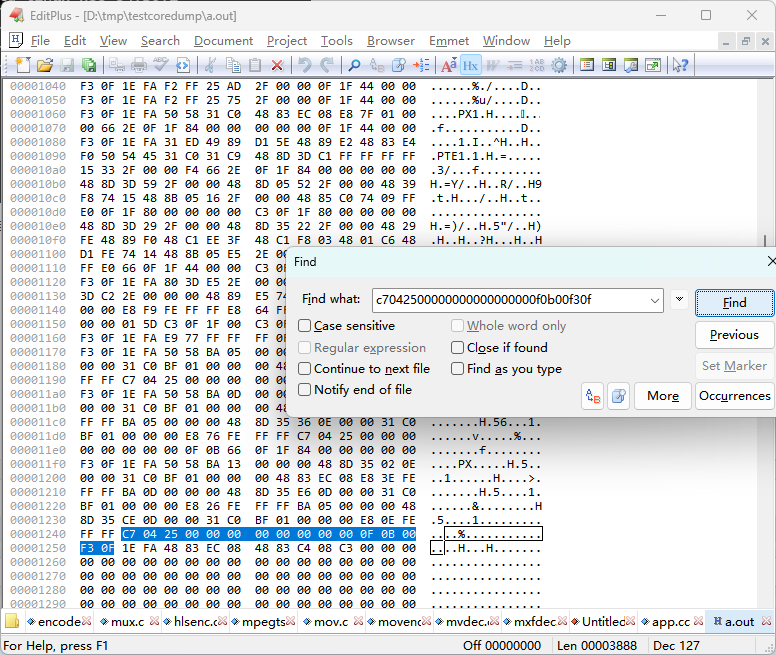This screenshot has width=776, height=655.
Task: Click the Copy toolbar icon
Action: (233, 65)
